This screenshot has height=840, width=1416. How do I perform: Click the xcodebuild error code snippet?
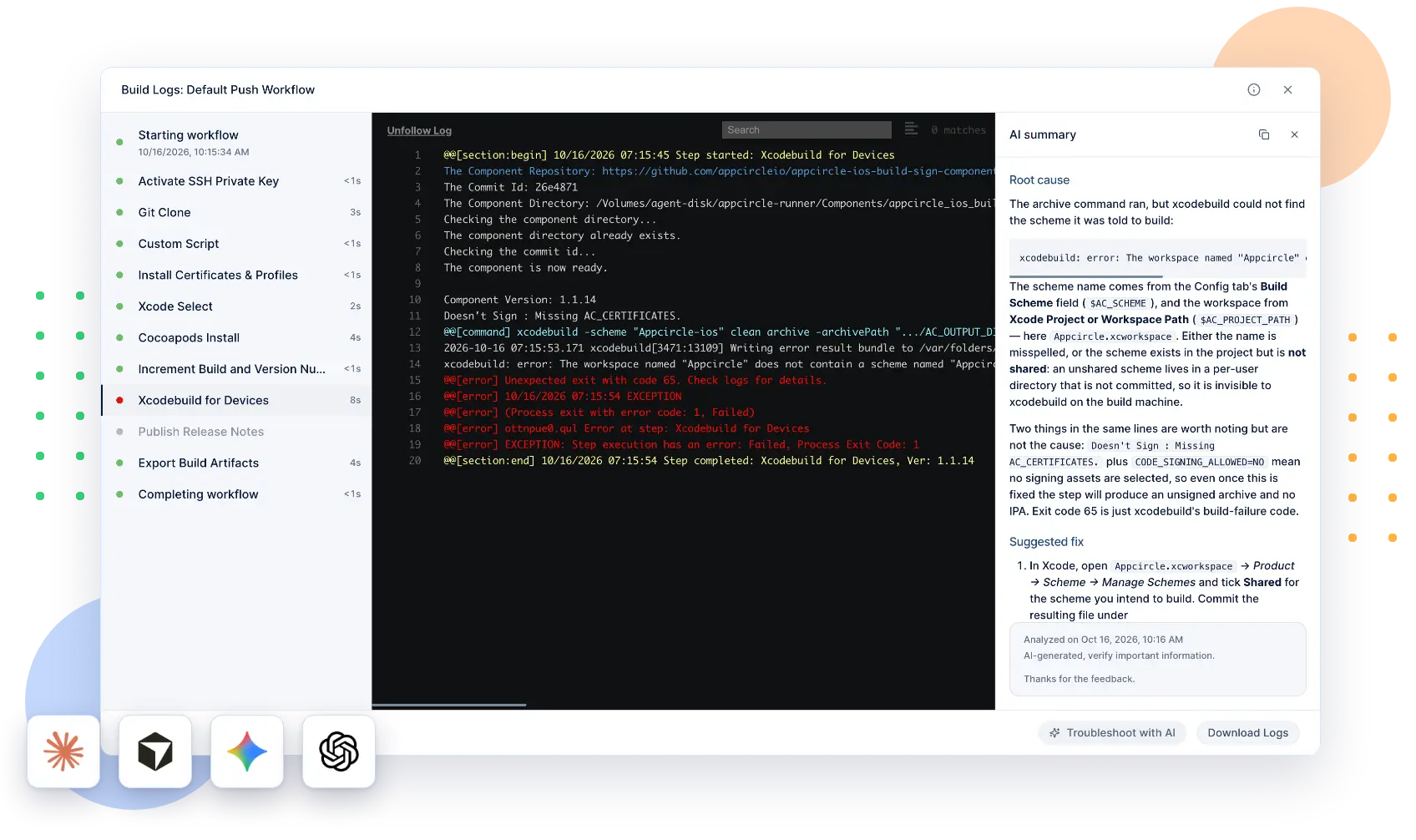(x=1157, y=258)
